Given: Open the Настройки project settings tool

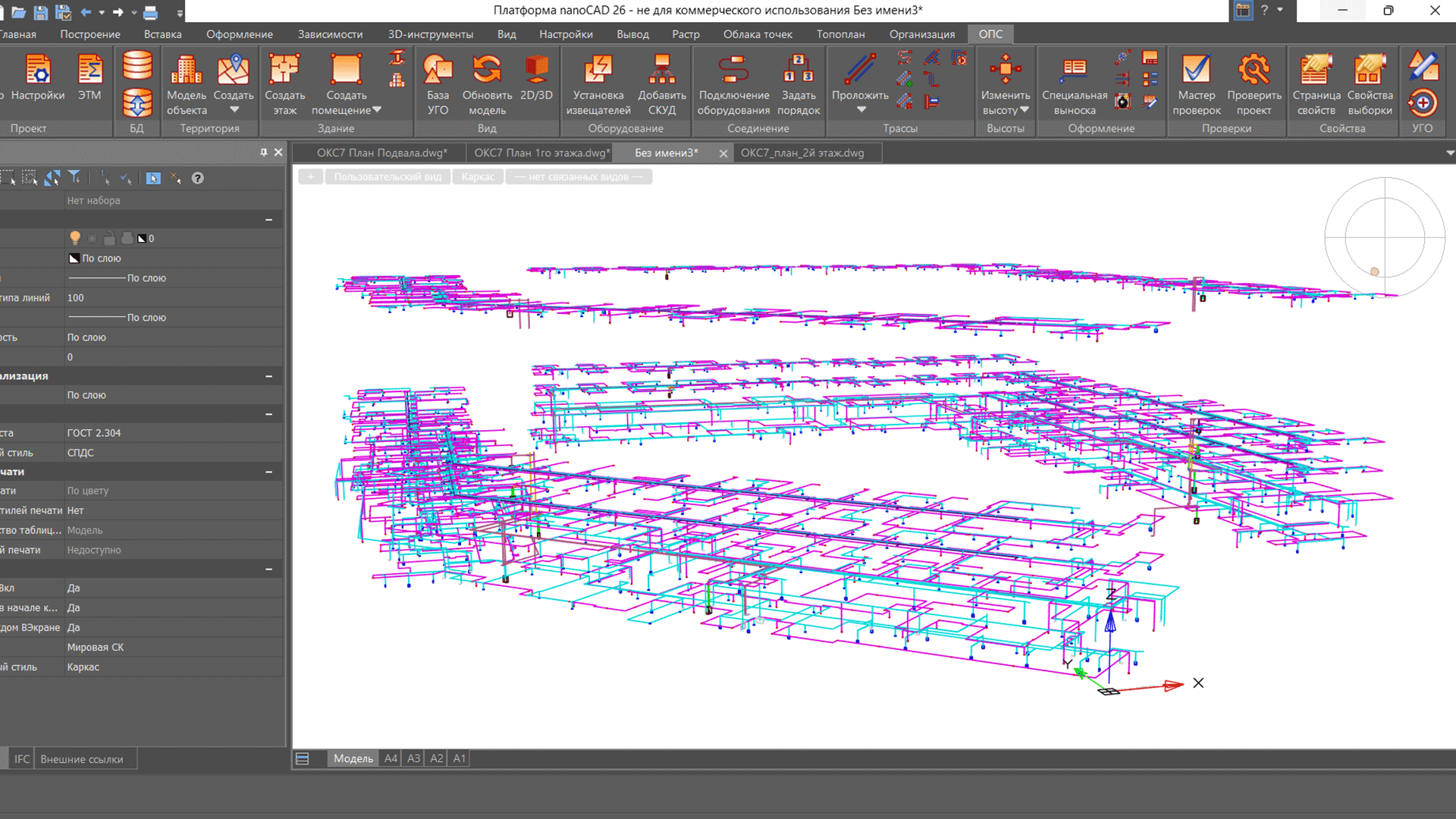Looking at the screenshot, I should [36, 78].
